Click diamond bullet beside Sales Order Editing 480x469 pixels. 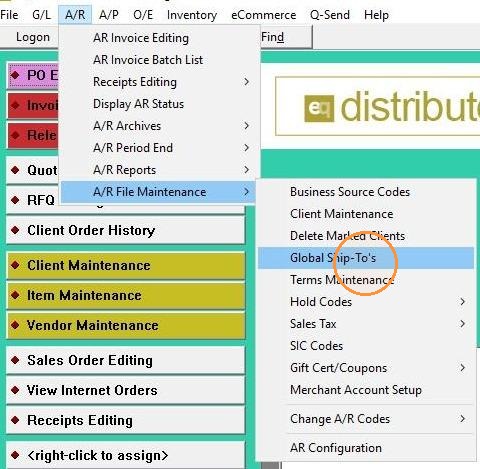click(15, 360)
